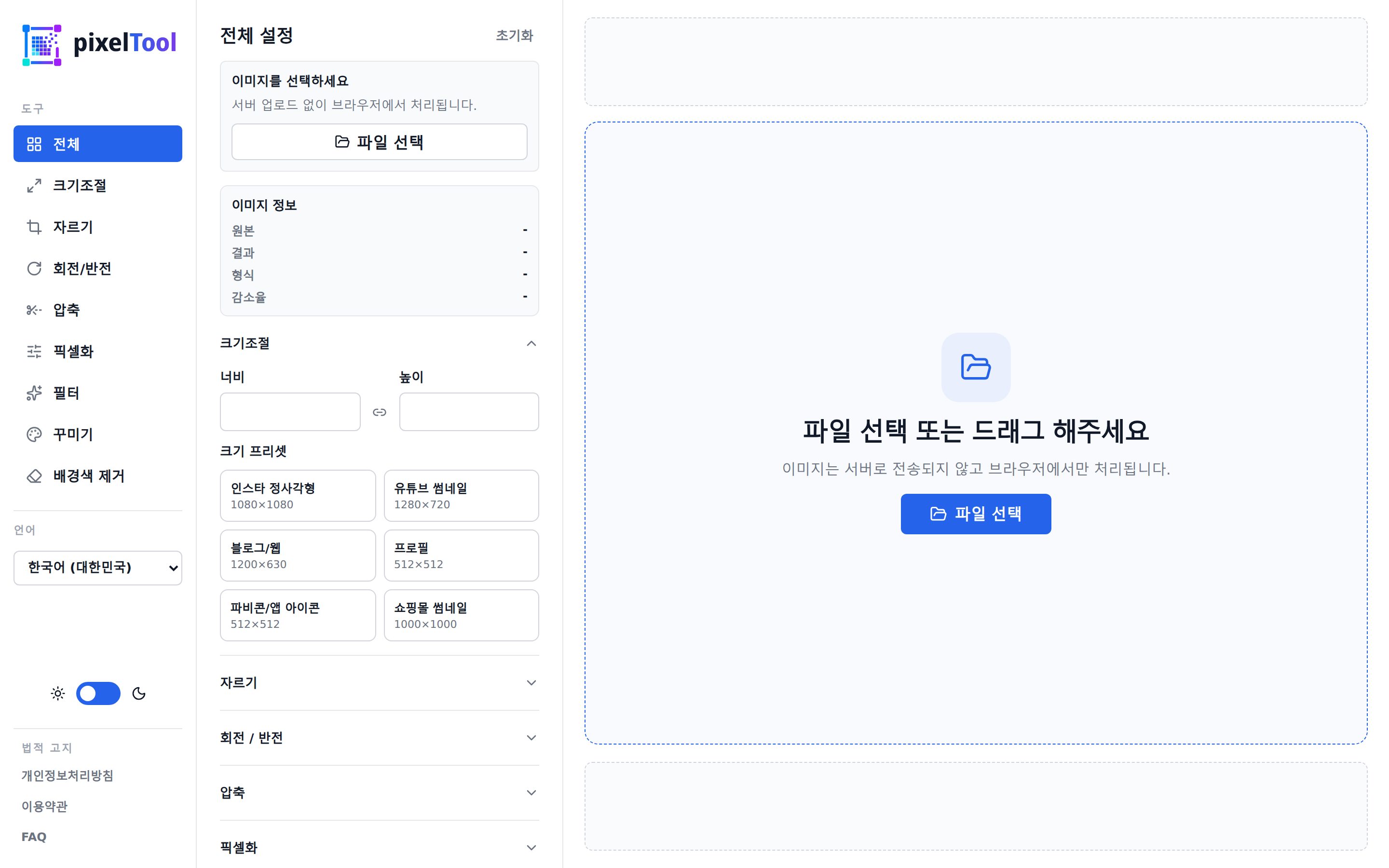Choose the 유튜브 썸네일 1280×720 preset
The height and width of the screenshot is (868, 1389).
tap(461, 496)
